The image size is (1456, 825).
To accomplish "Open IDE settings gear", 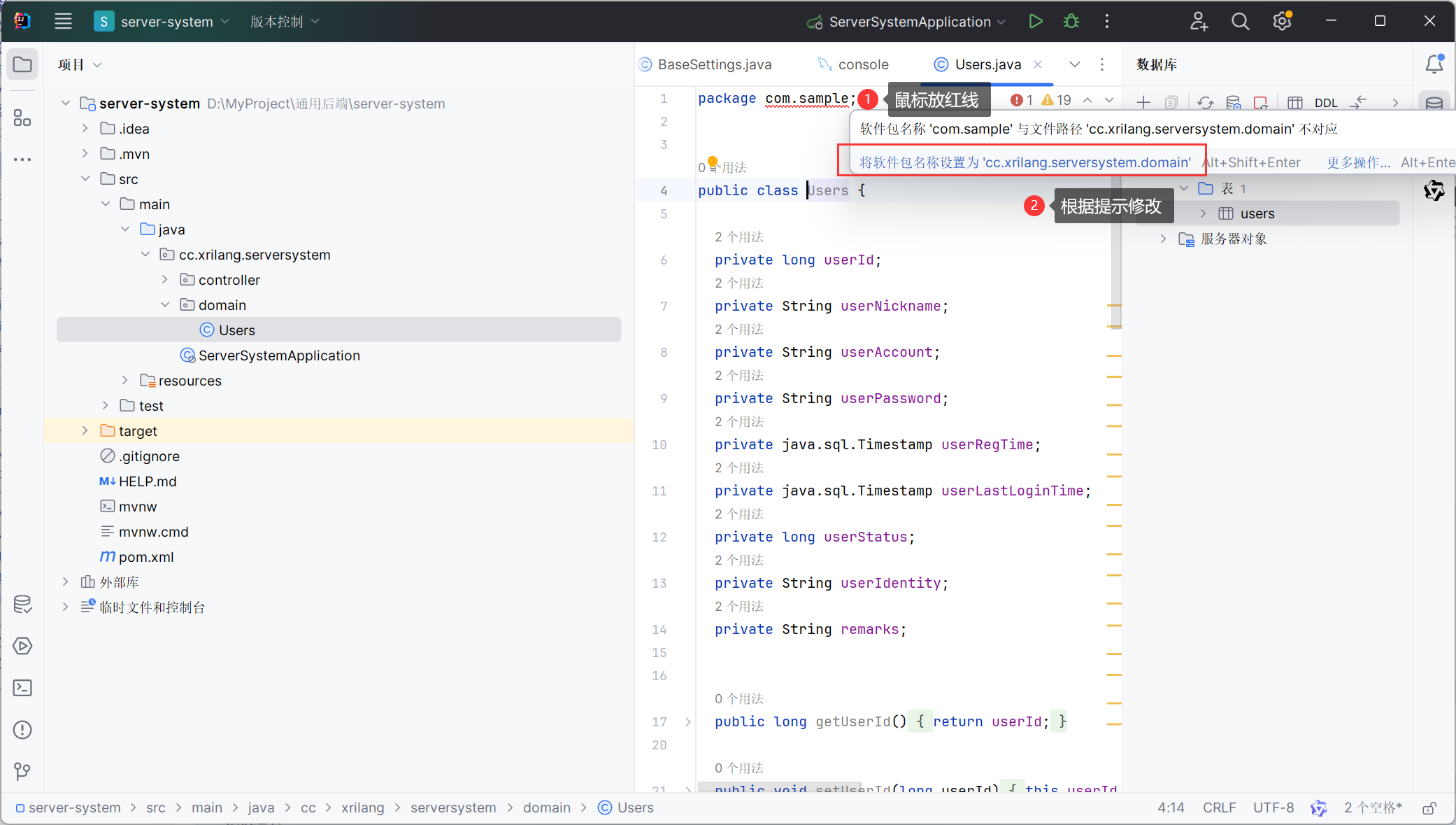I will click(1282, 21).
